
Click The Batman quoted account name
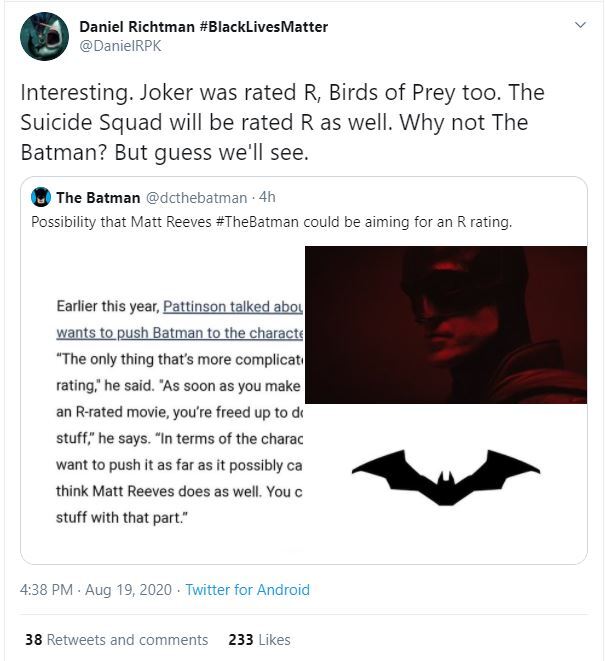99,197
